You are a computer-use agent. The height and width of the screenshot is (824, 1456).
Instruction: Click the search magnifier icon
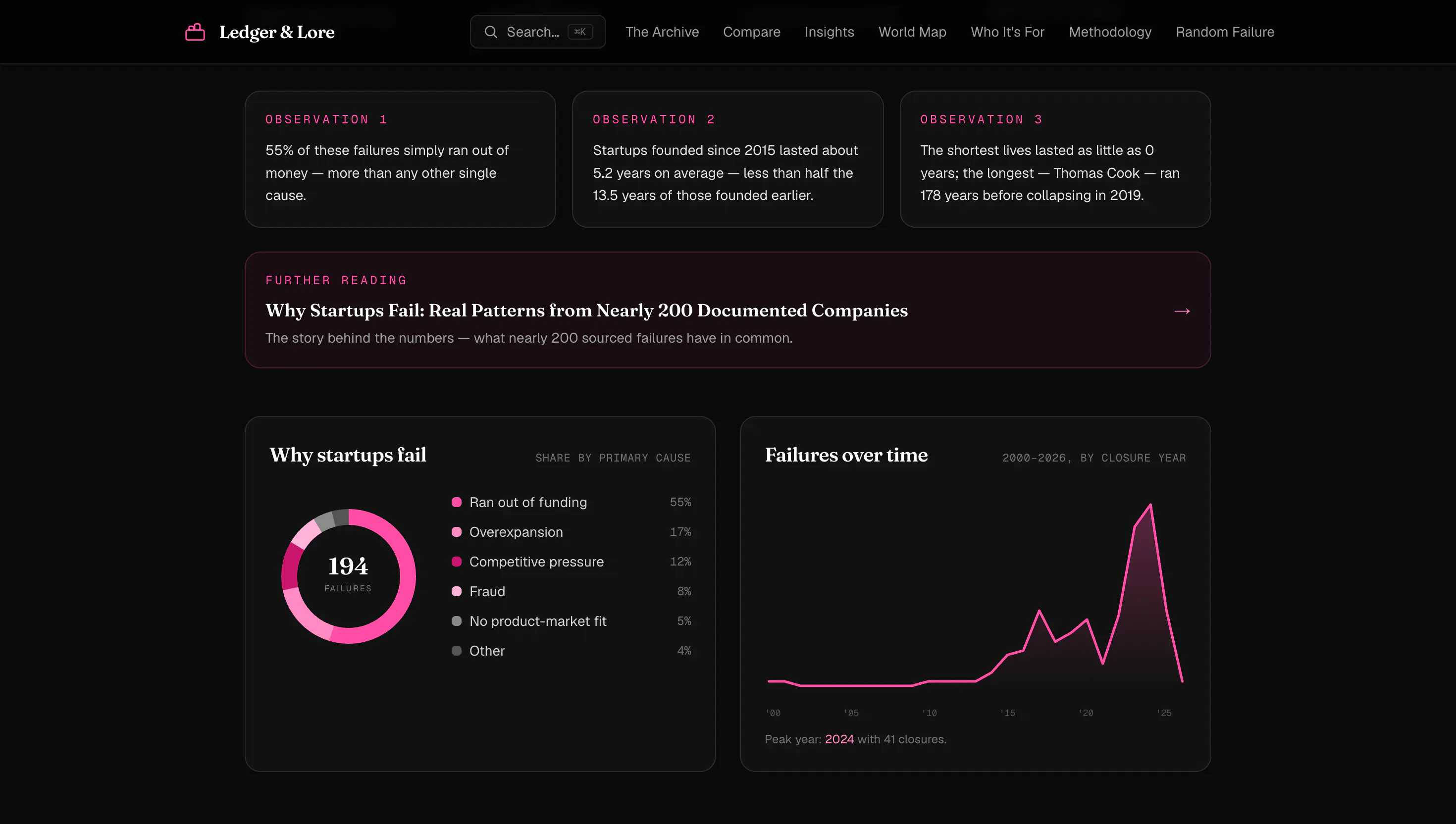coord(491,32)
